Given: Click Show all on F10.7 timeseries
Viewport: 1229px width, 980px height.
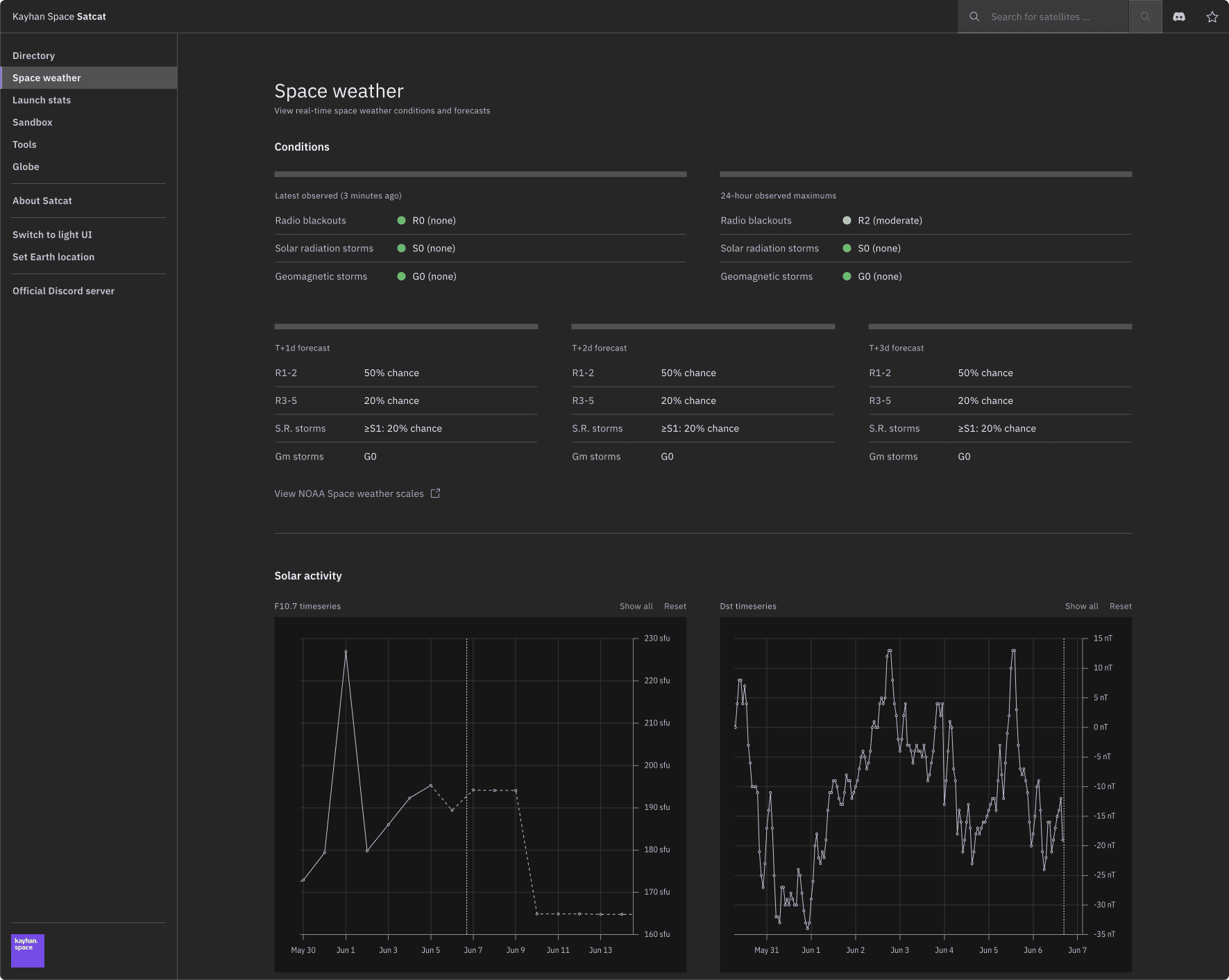Looking at the screenshot, I should [635, 605].
